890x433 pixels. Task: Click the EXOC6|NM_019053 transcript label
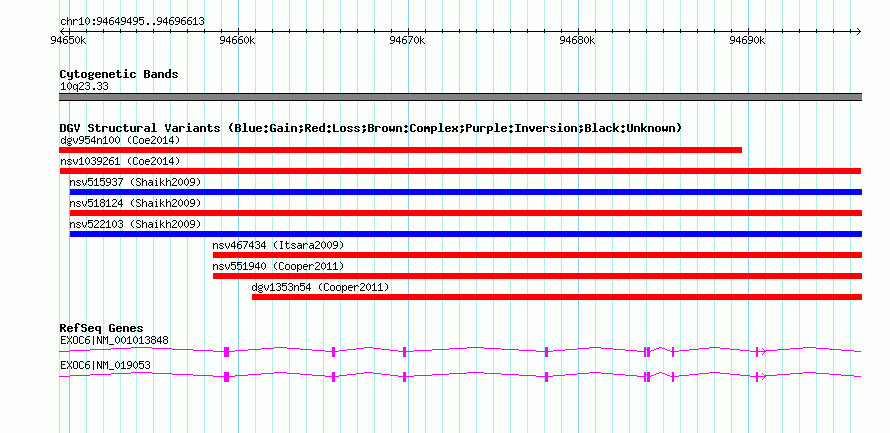tap(105, 365)
